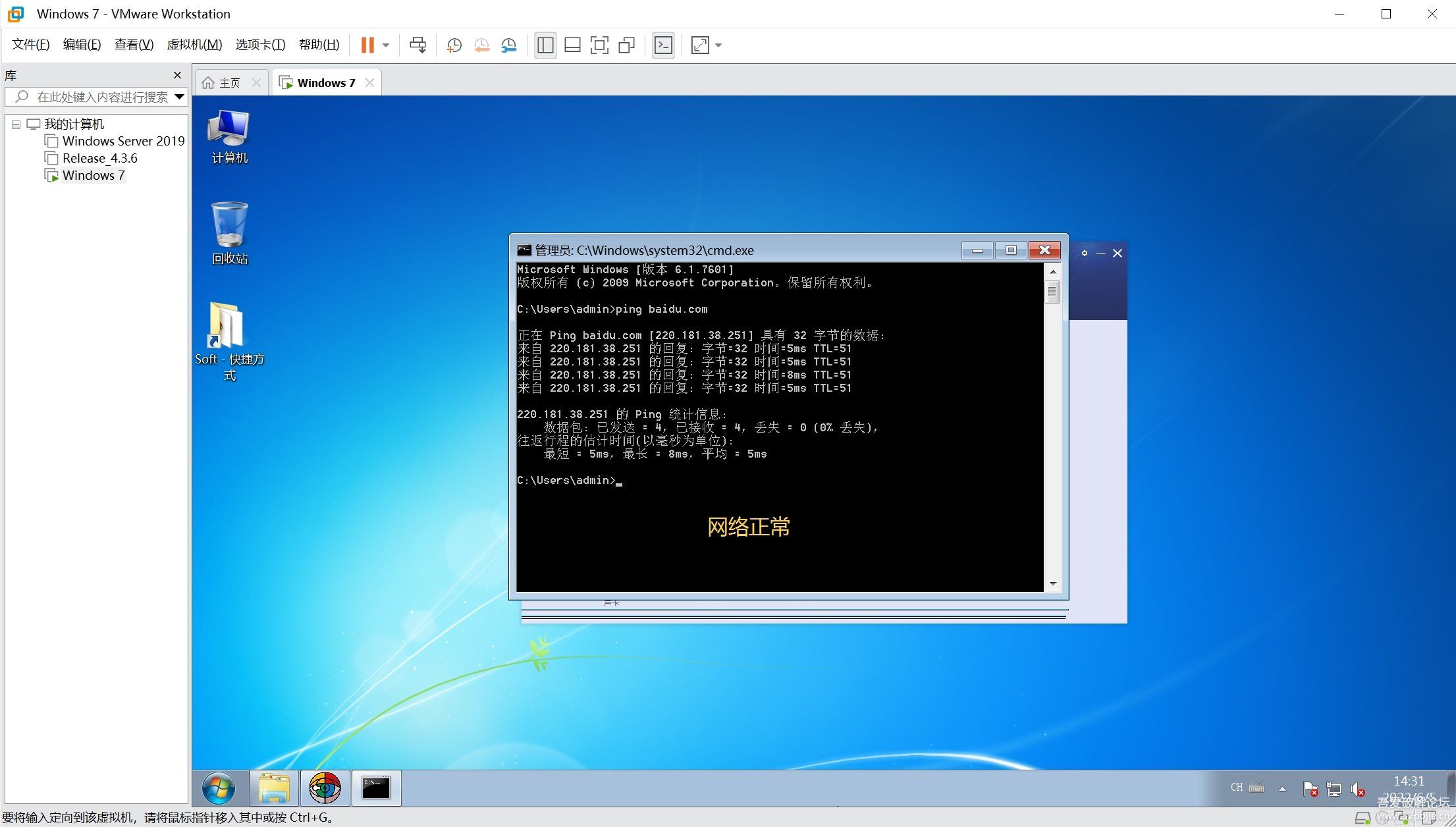Close the cmd.exe window
The image size is (1456, 827).
(1044, 250)
